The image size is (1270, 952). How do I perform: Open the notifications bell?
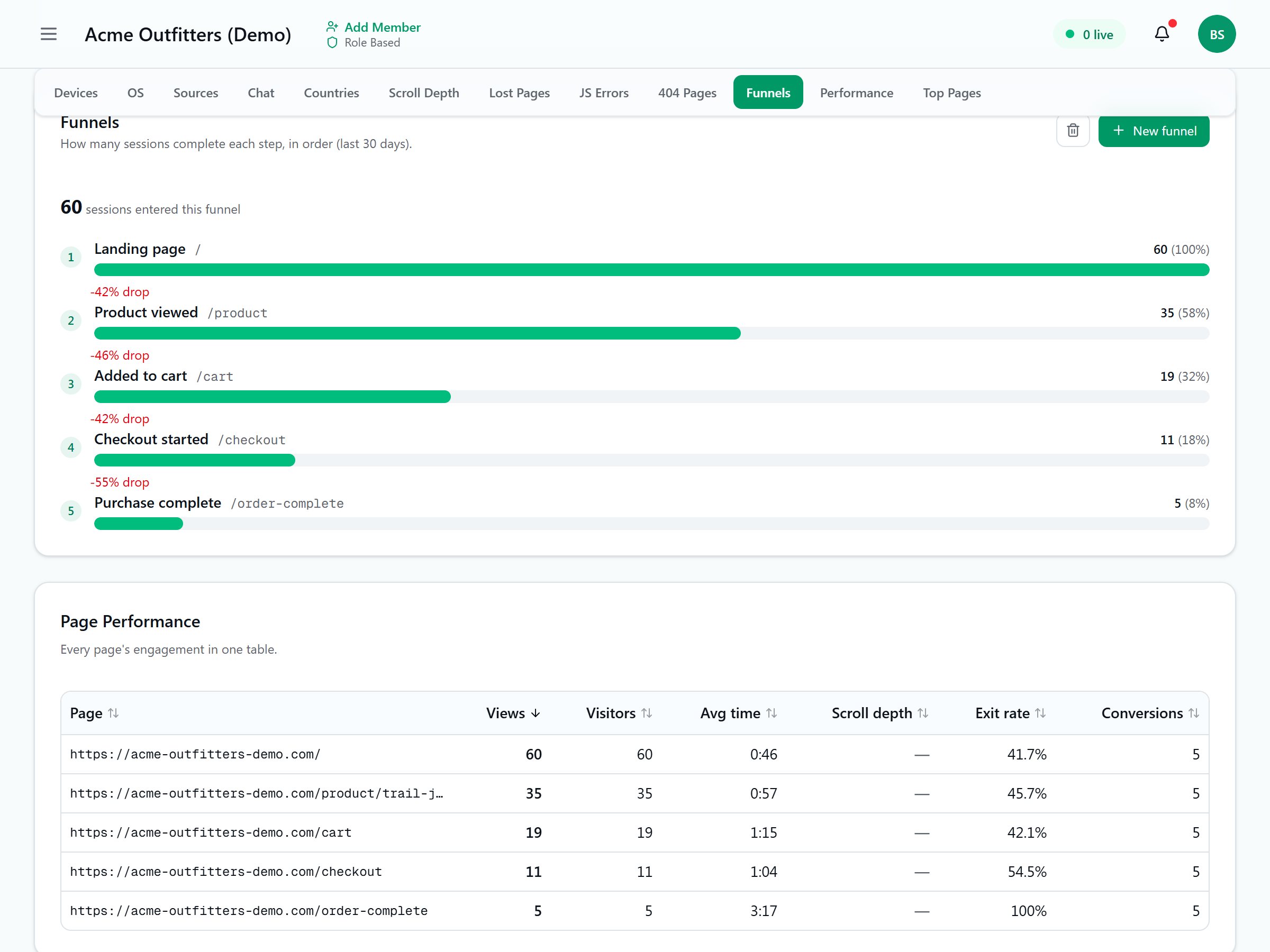pos(1162,34)
